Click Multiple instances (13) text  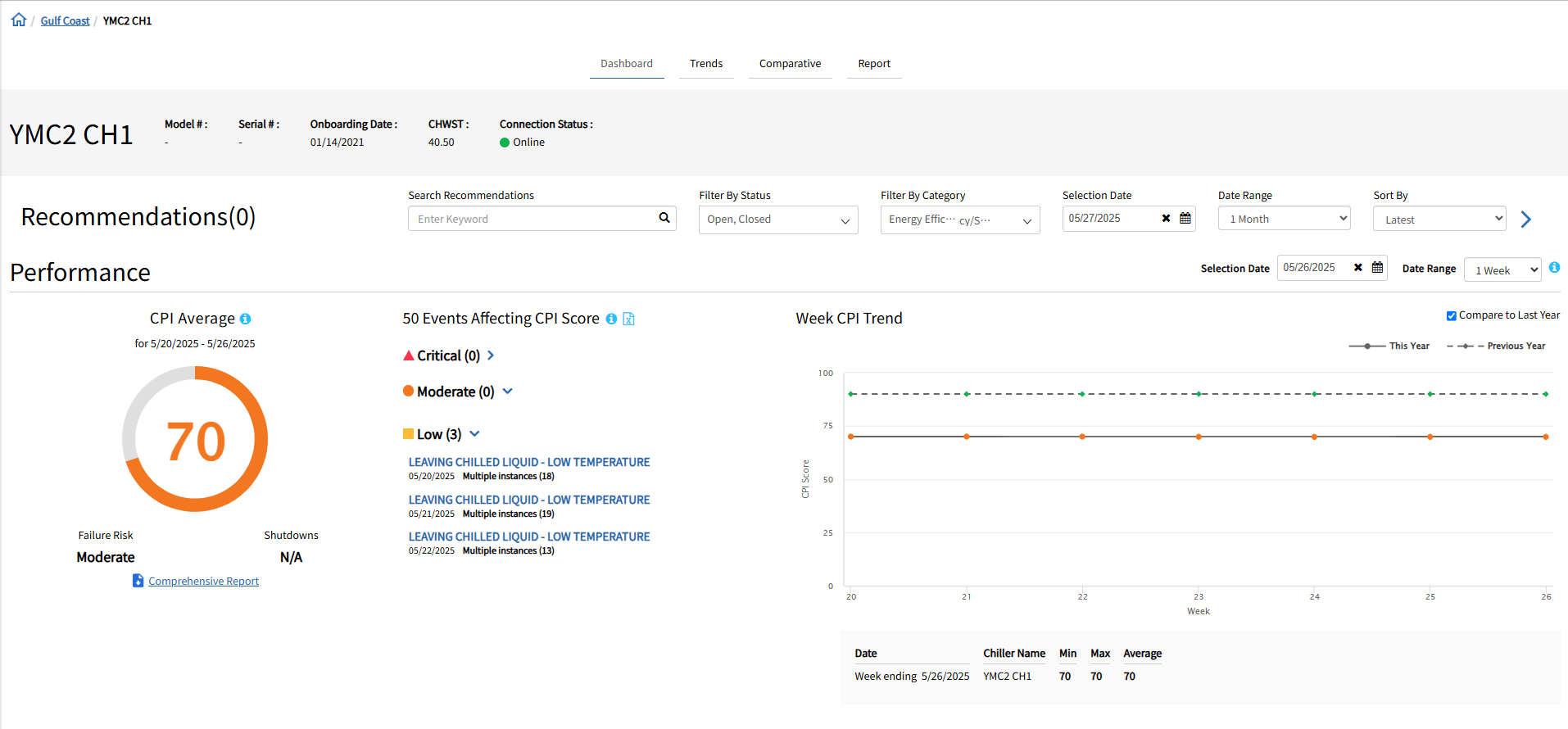[508, 551]
